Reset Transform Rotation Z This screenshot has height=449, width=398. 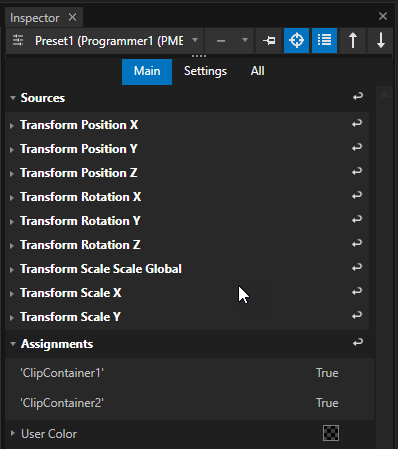(357, 244)
